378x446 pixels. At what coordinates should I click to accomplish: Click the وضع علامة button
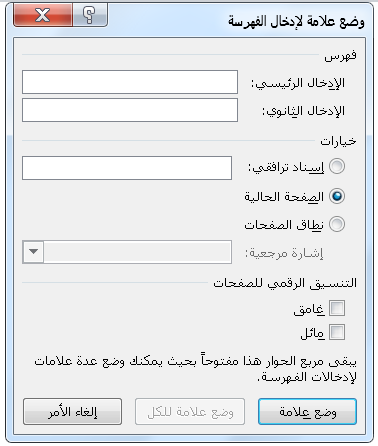click(x=307, y=412)
